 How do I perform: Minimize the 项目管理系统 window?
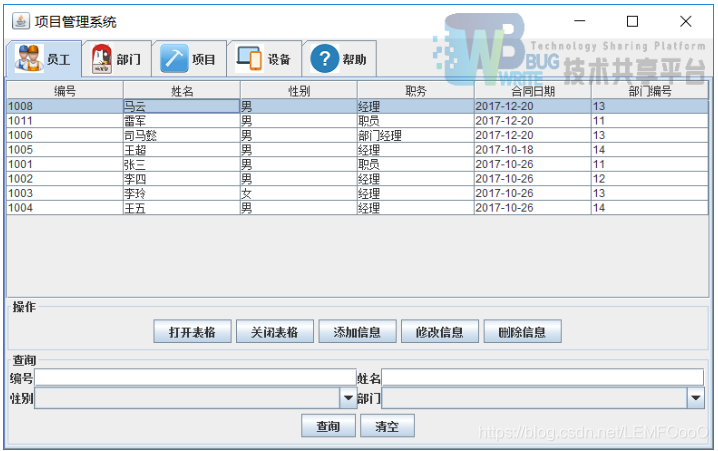(x=580, y=21)
